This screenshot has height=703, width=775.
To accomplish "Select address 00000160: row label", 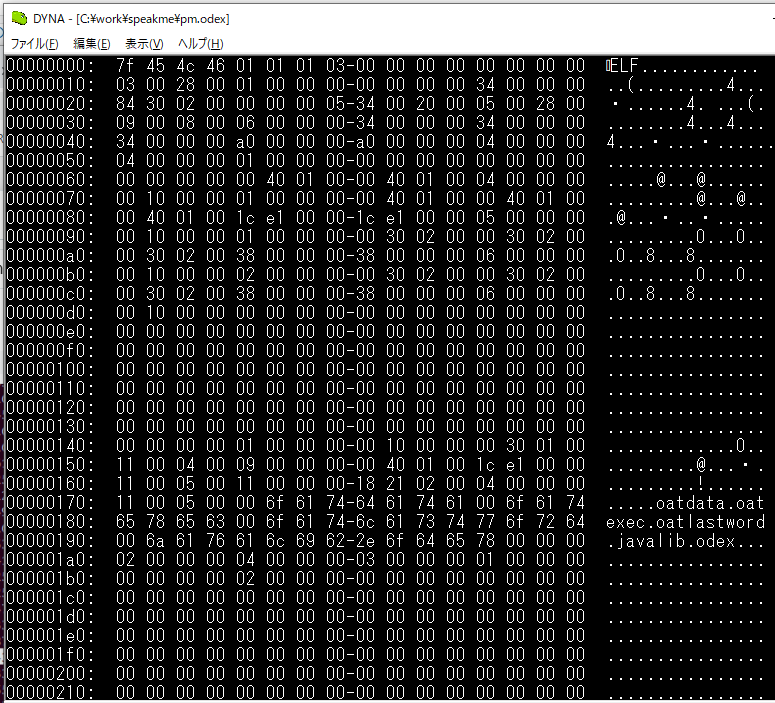I will point(50,483).
